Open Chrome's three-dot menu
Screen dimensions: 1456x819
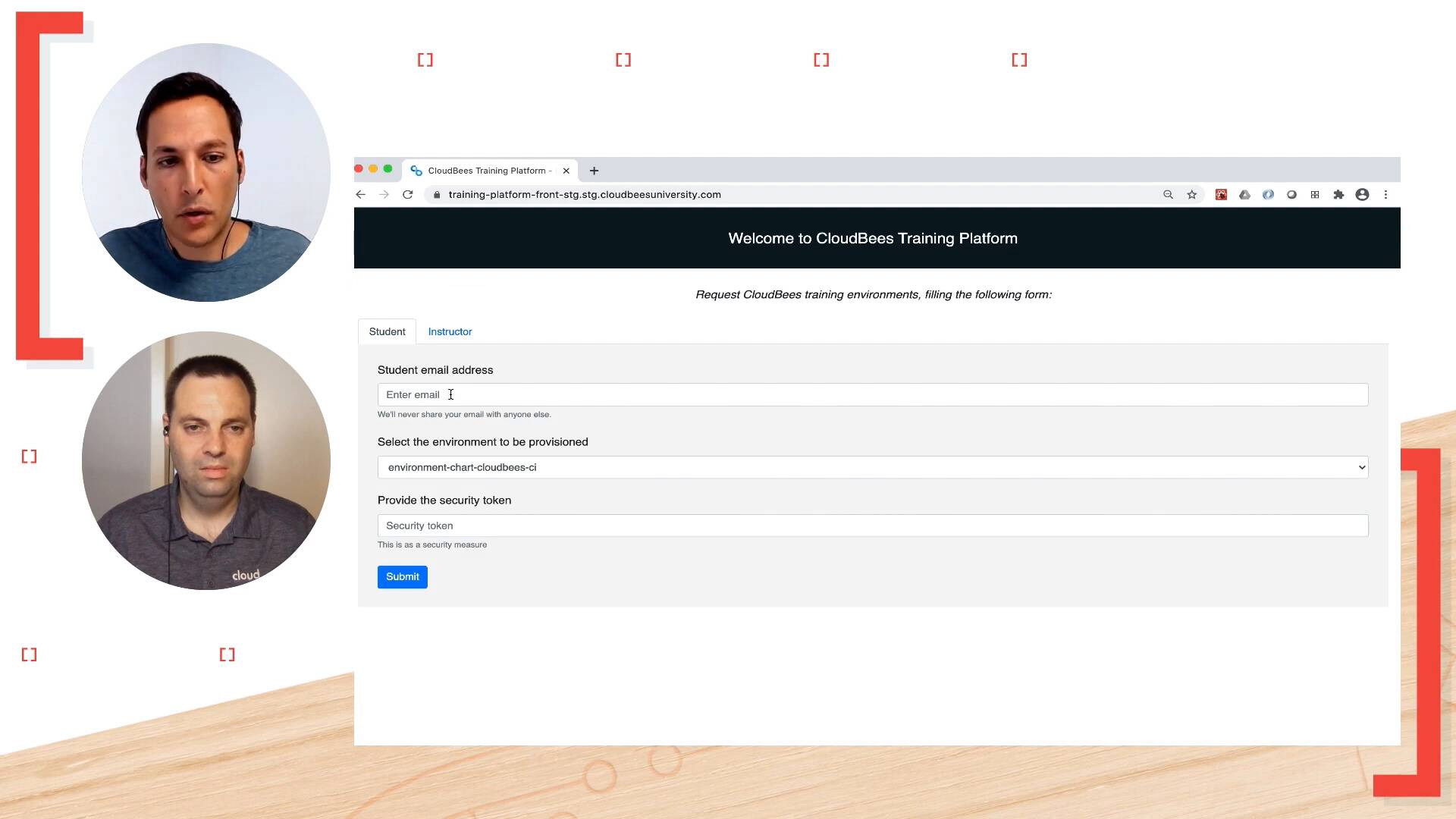coord(1385,195)
